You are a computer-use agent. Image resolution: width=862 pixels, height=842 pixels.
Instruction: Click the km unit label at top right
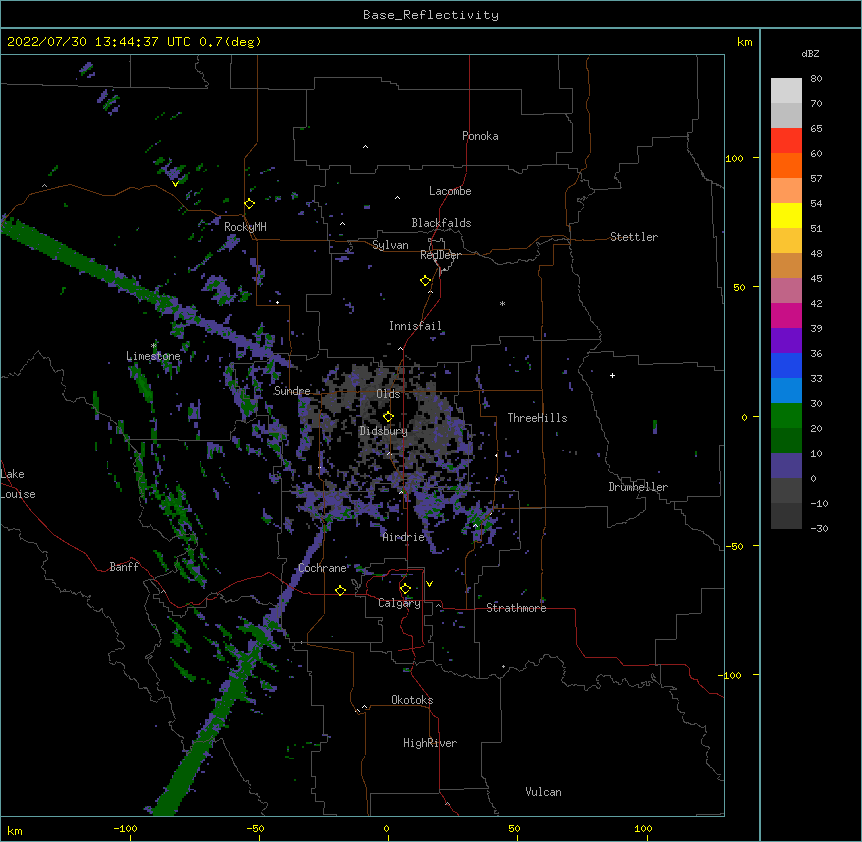(744, 42)
